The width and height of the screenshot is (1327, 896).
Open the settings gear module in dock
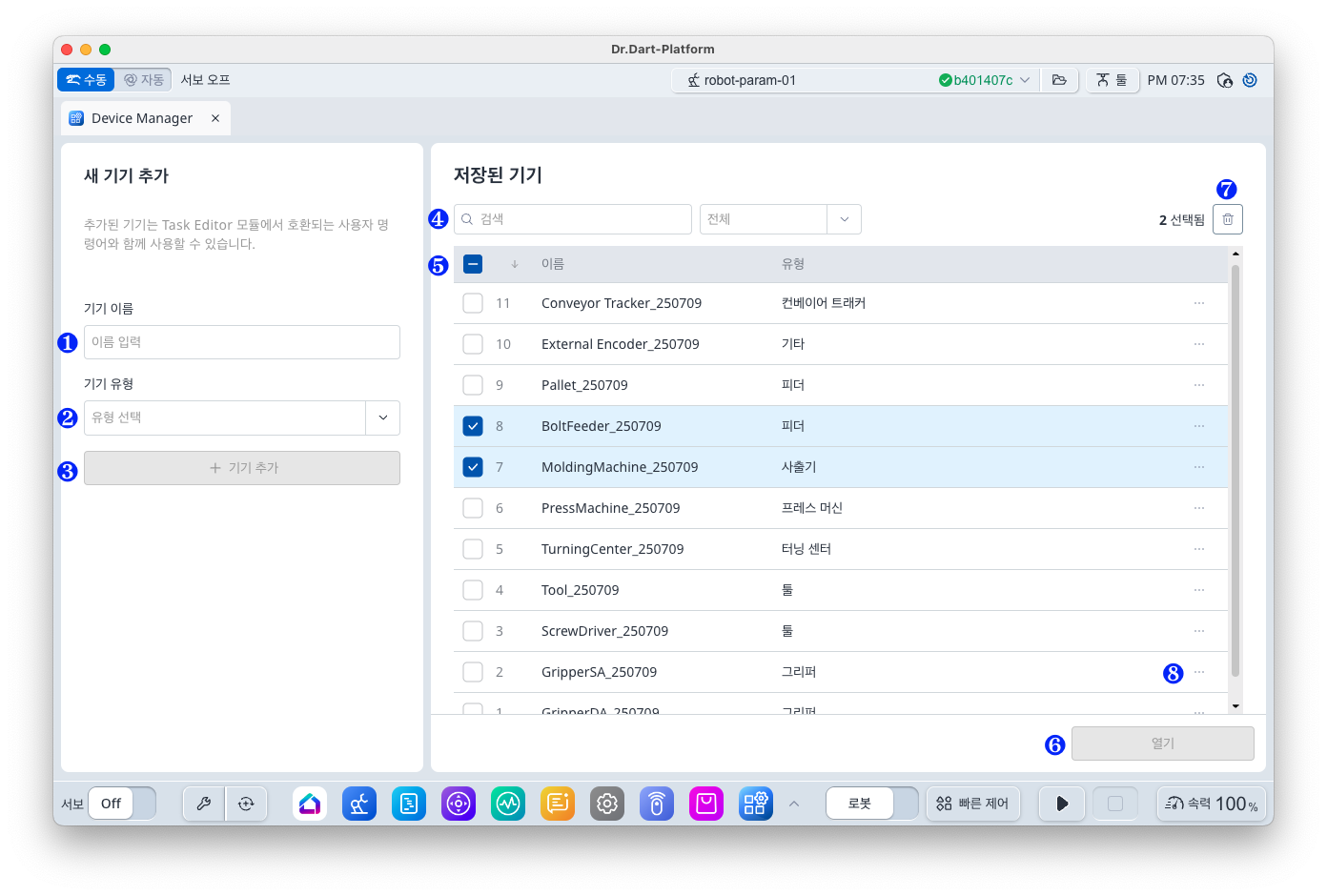[x=607, y=804]
